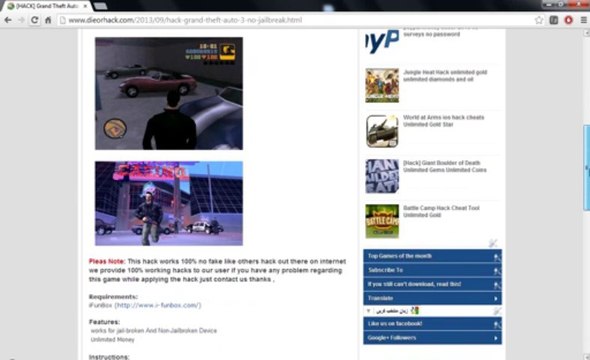Open the Jungle Heat game thumbnail
Image resolution: width=590 pixels, height=360 pixels.
click(382, 85)
